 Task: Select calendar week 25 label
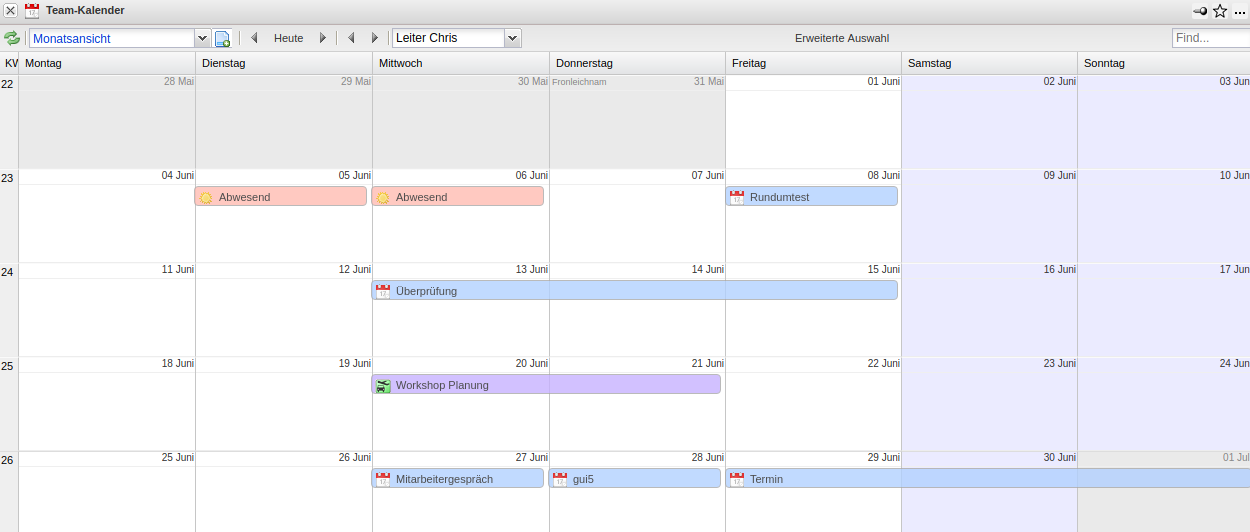(8, 366)
